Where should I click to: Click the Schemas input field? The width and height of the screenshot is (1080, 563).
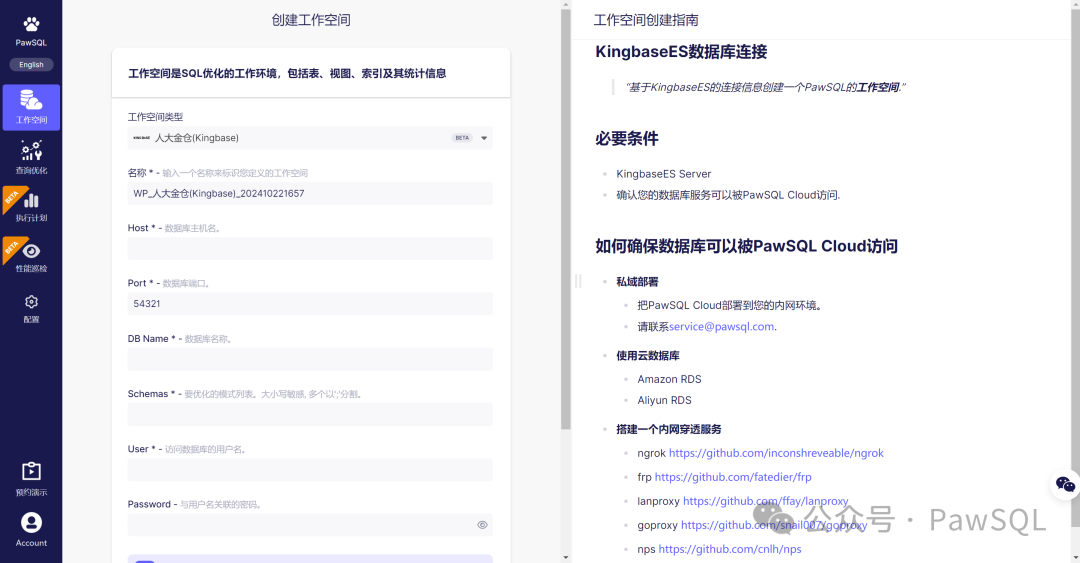[310, 414]
